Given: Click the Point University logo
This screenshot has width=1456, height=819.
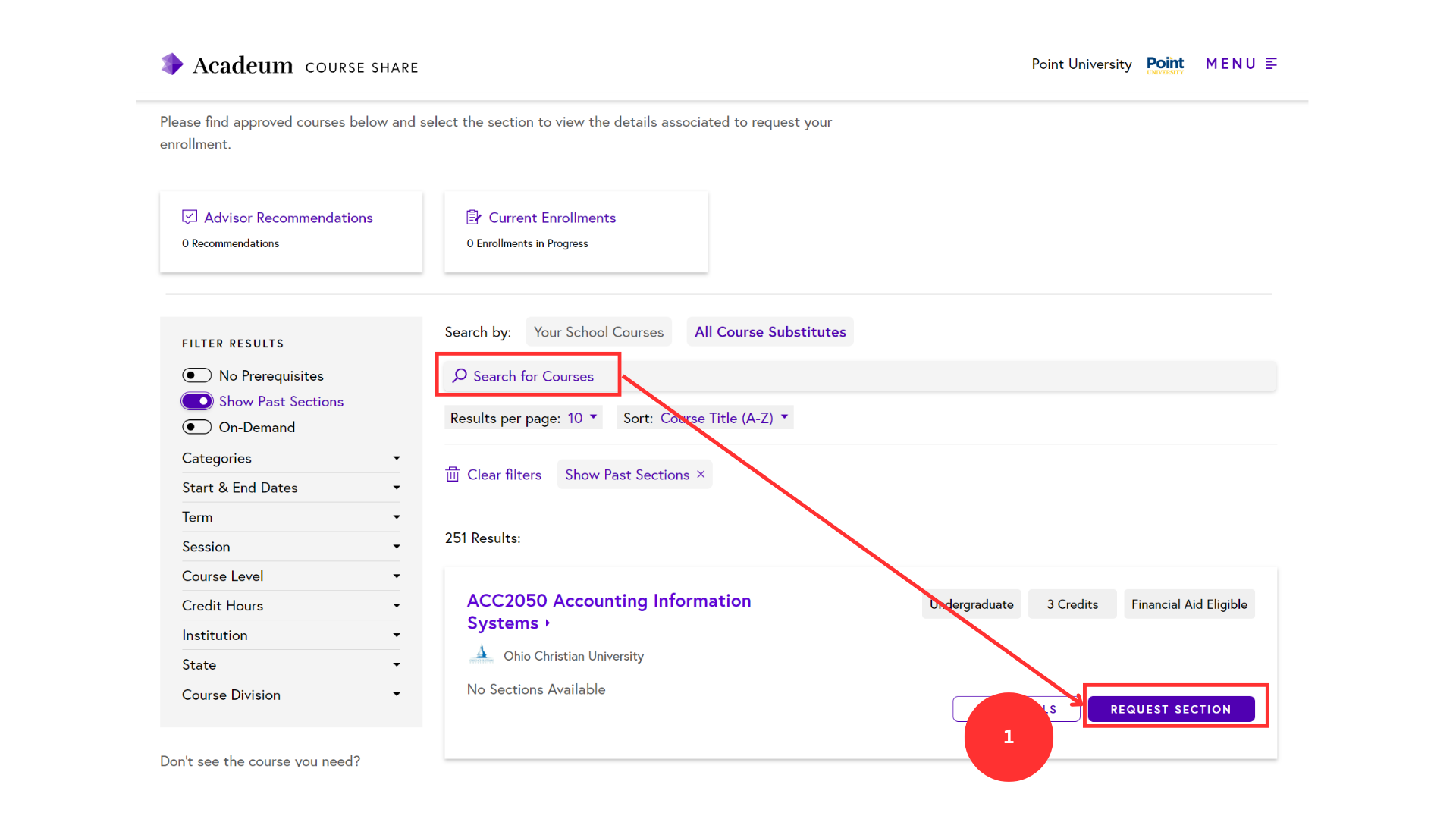Looking at the screenshot, I should point(1165,64).
